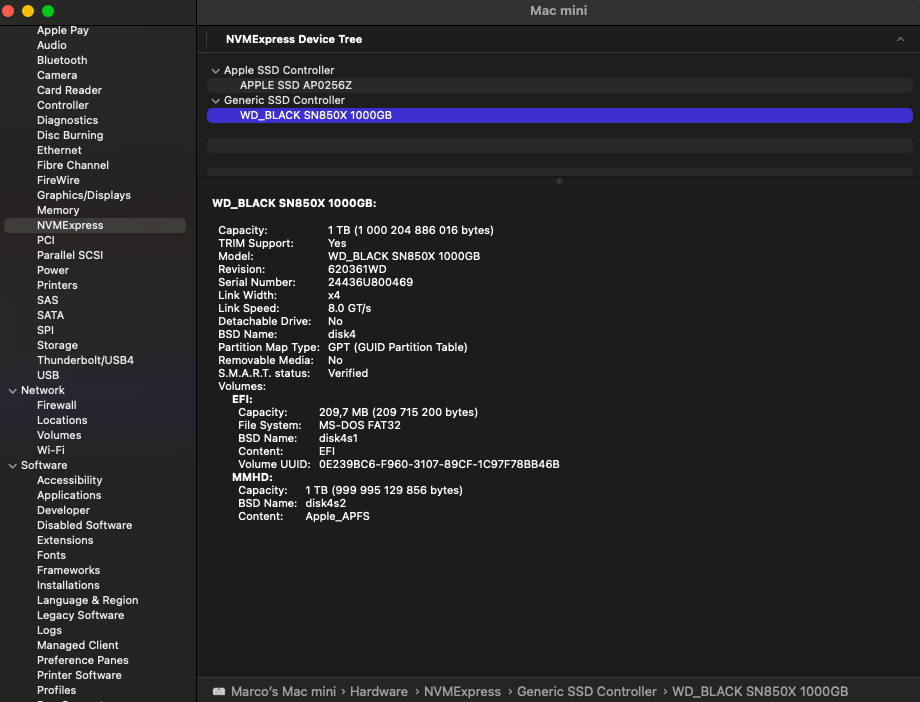Open Storage section in sidebar
Image resolution: width=920 pixels, height=702 pixels.
point(58,345)
